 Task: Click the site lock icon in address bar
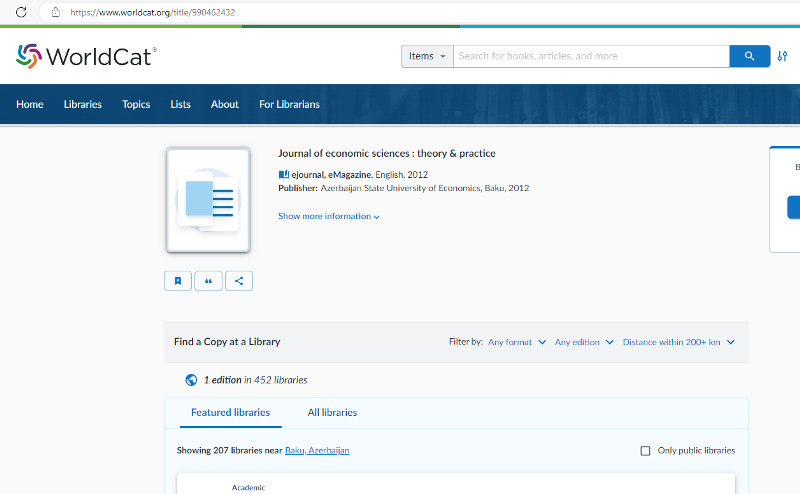click(x=56, y=12)
